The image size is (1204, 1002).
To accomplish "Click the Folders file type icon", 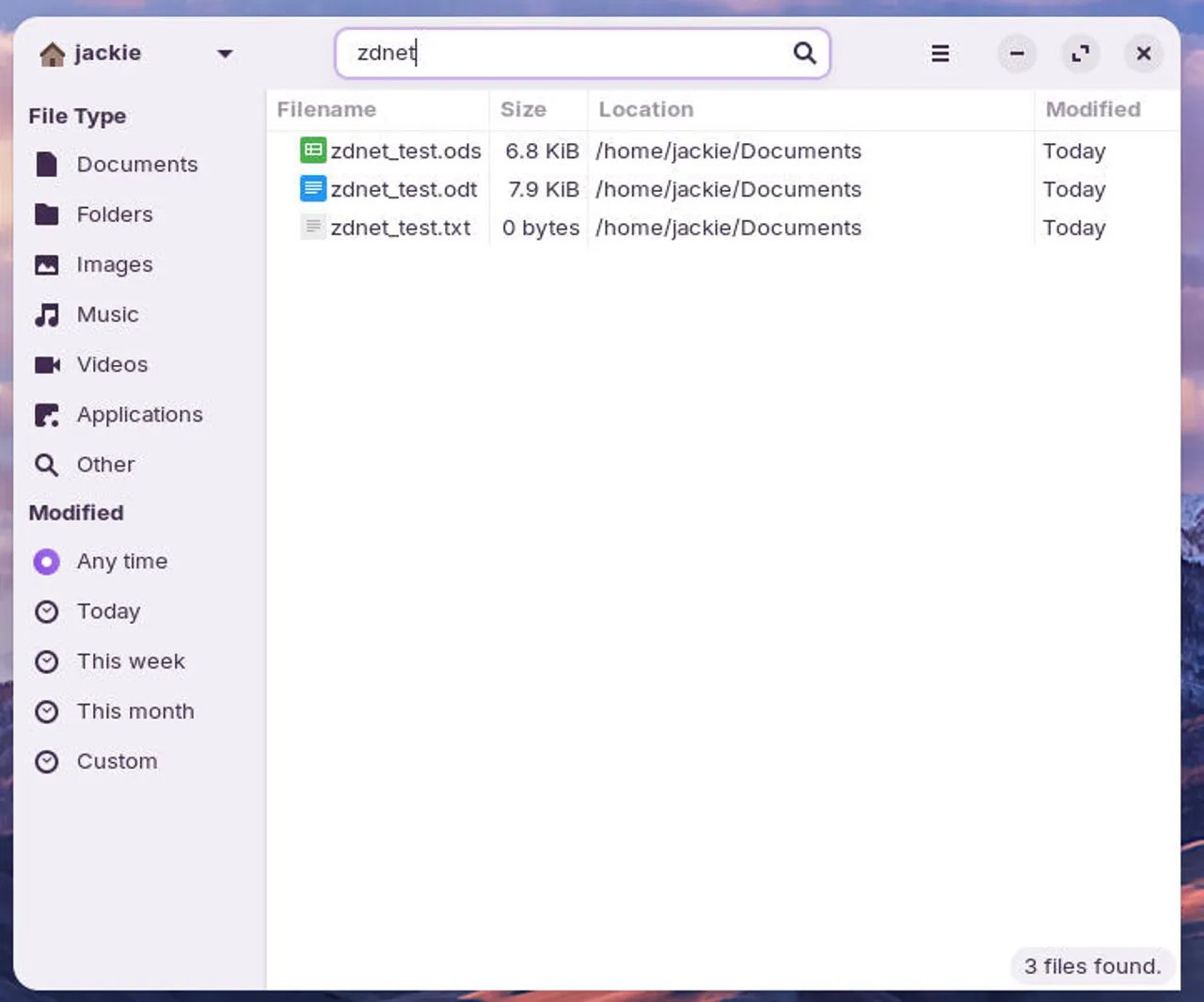I will coord(46,215).
